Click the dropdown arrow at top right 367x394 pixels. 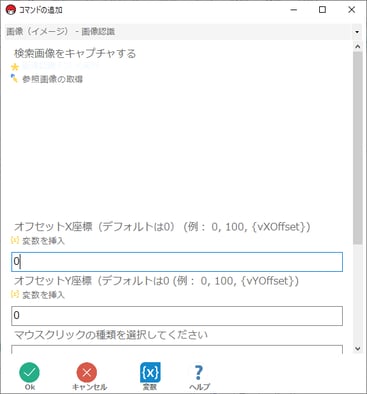point(357,32)
